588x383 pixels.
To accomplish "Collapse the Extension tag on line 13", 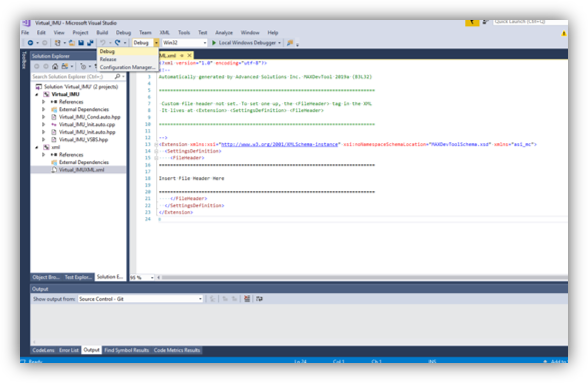I will (x=156, y=144).
